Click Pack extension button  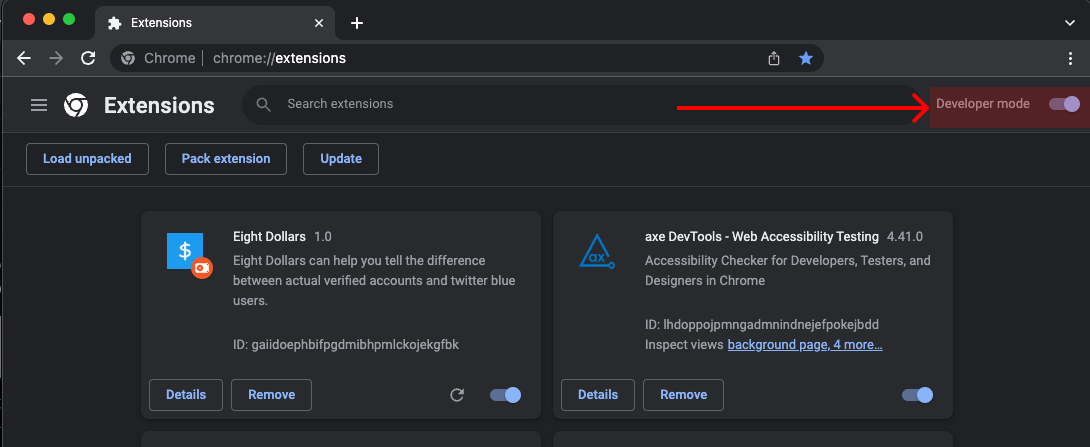pos(226,159)
